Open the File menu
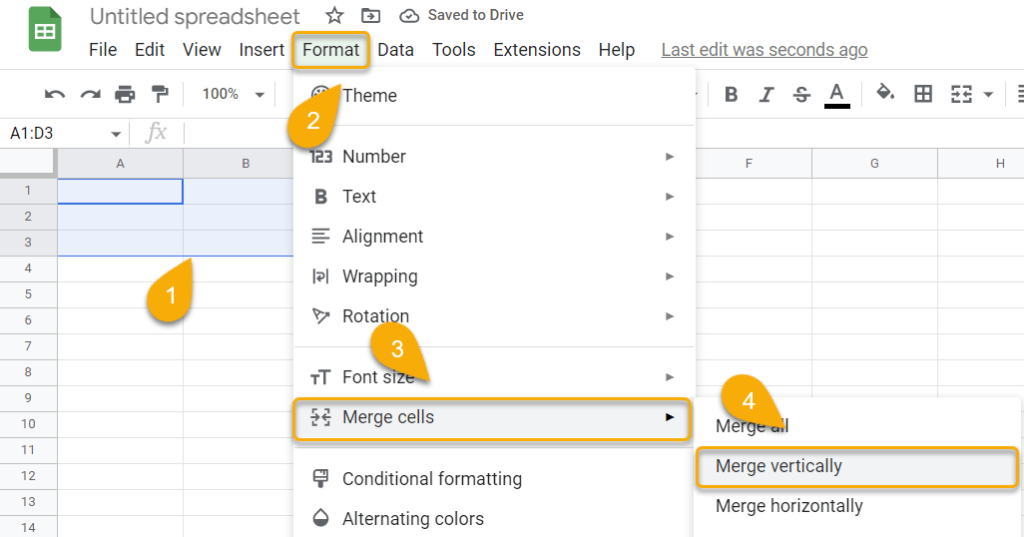This screenshot has width=1024, height=537. 103,50
